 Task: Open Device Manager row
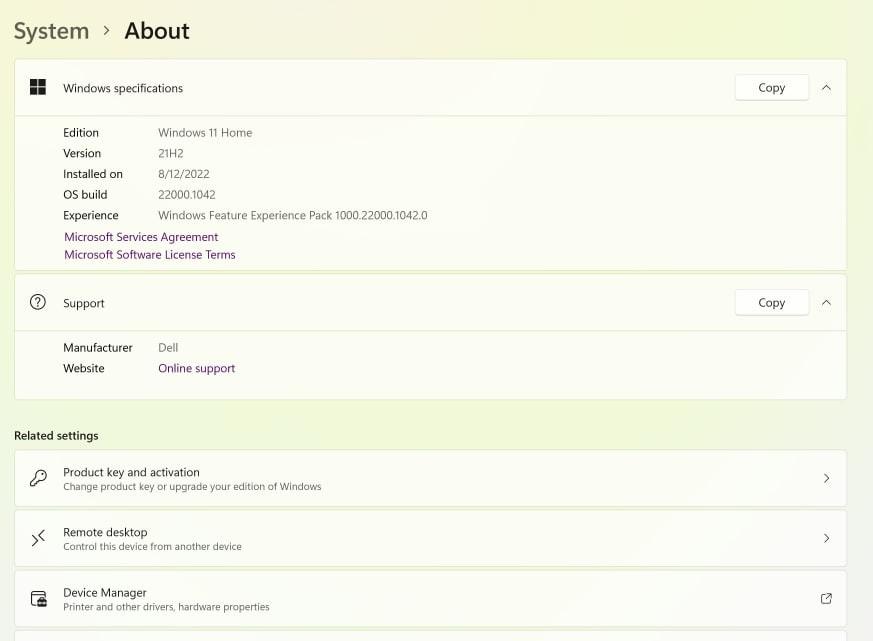[430, 599]
